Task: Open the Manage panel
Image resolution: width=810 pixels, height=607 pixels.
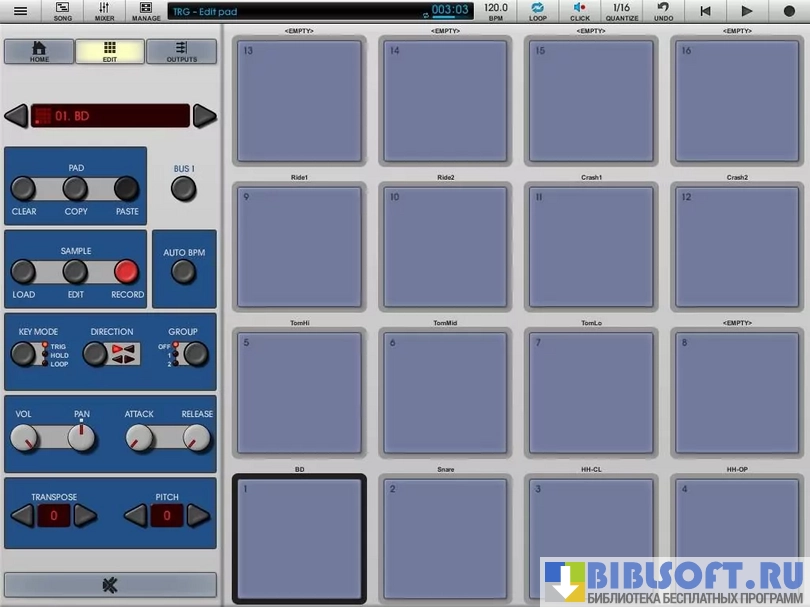Action: [x=146, y=11]
